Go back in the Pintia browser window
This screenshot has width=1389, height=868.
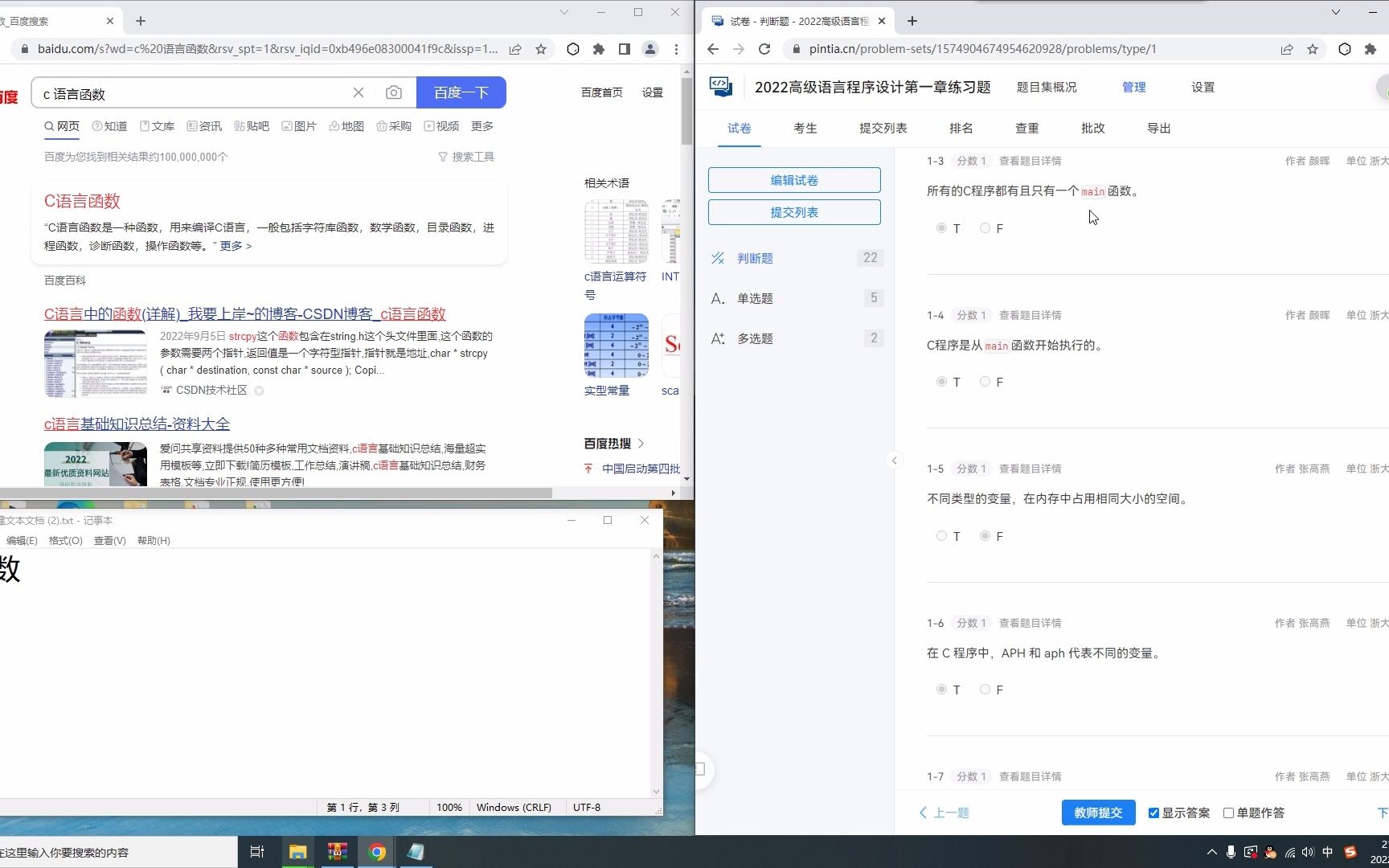click(713, 49)
